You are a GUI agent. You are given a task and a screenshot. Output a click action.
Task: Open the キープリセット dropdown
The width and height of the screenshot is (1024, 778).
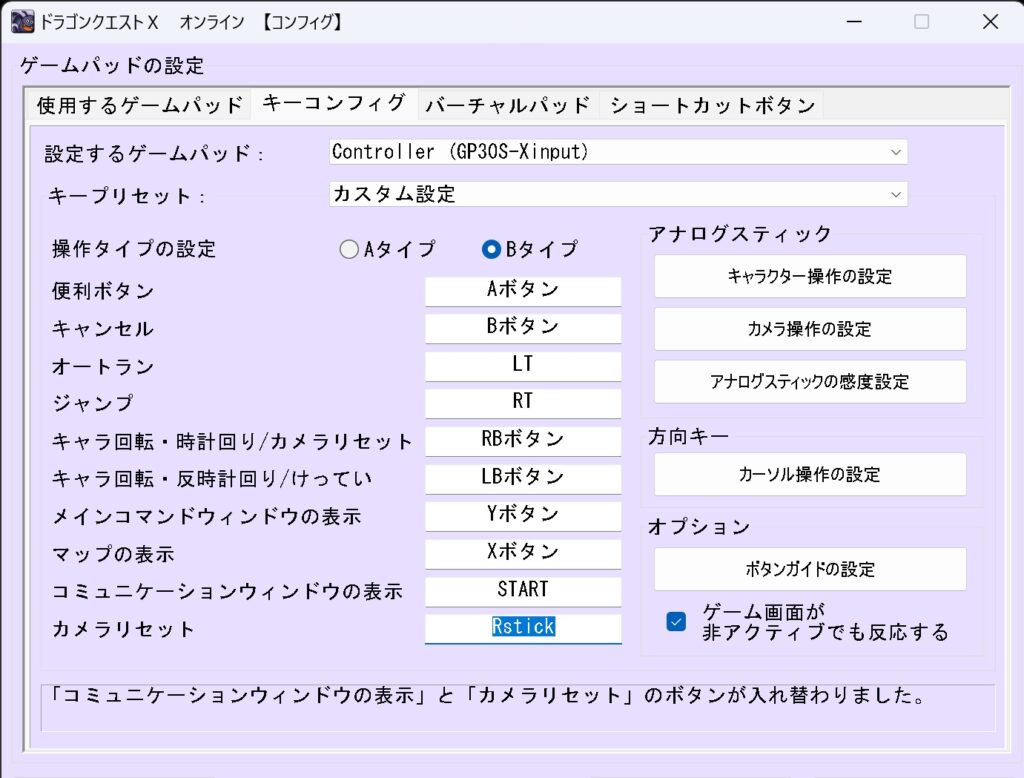[618, 194]
